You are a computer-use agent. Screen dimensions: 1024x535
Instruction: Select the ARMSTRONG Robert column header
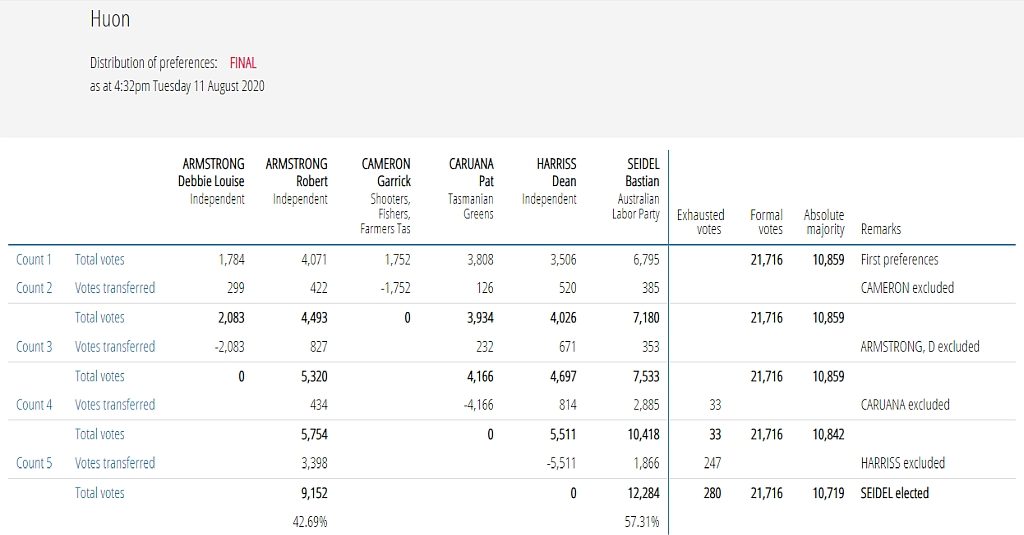(x=296, y=181)
